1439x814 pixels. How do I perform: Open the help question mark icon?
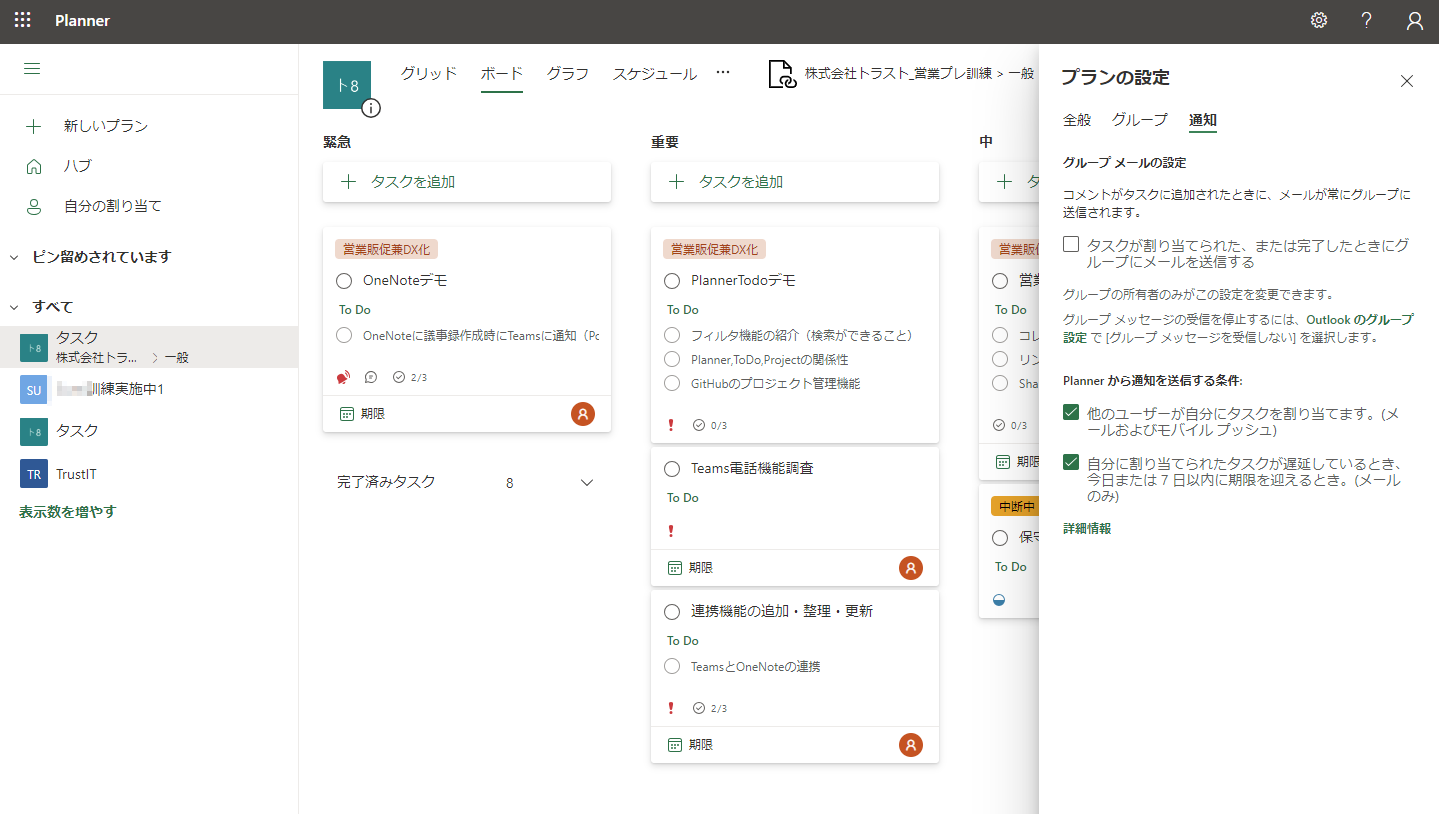(x=1367, y=20)
